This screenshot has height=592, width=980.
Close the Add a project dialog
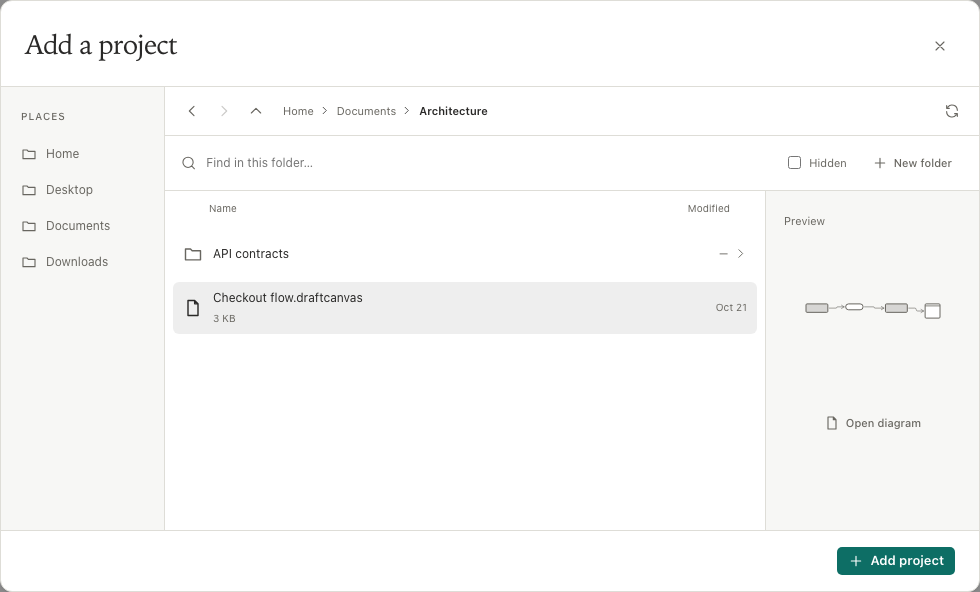coord(939,46)
